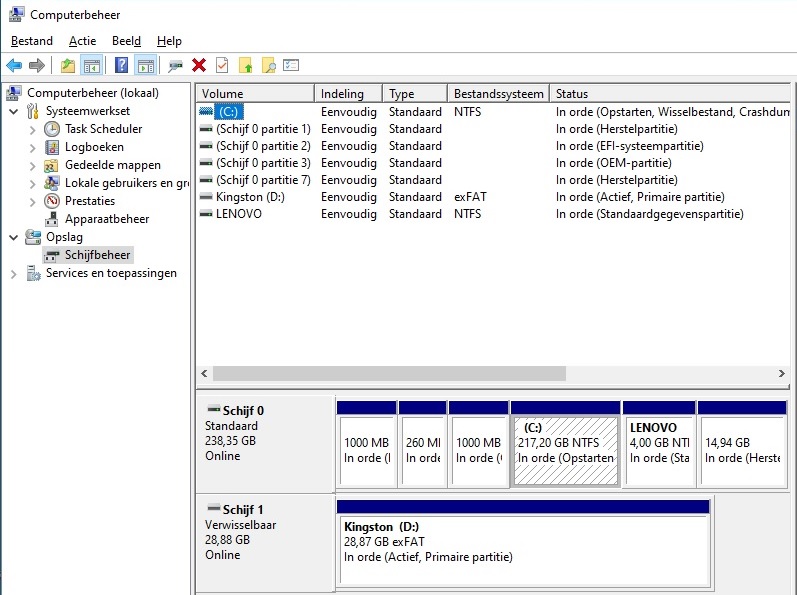Click the disk connect icon in toolbar
797x595 pixels.
point(175,66)
